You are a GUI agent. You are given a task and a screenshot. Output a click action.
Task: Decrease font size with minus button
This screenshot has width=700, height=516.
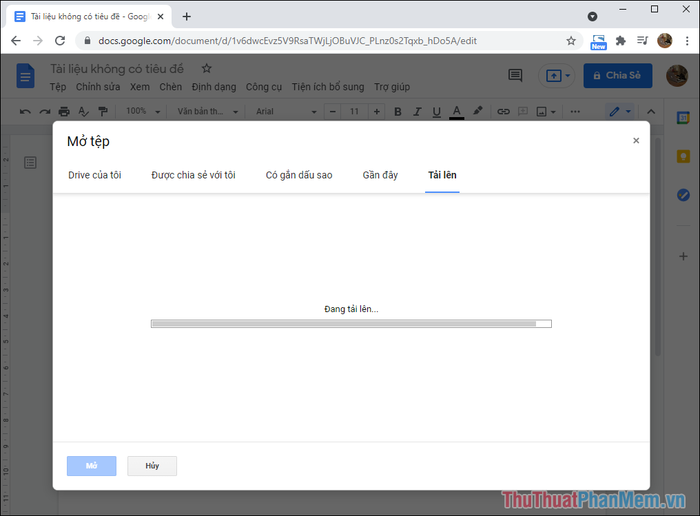click(332, 112)
